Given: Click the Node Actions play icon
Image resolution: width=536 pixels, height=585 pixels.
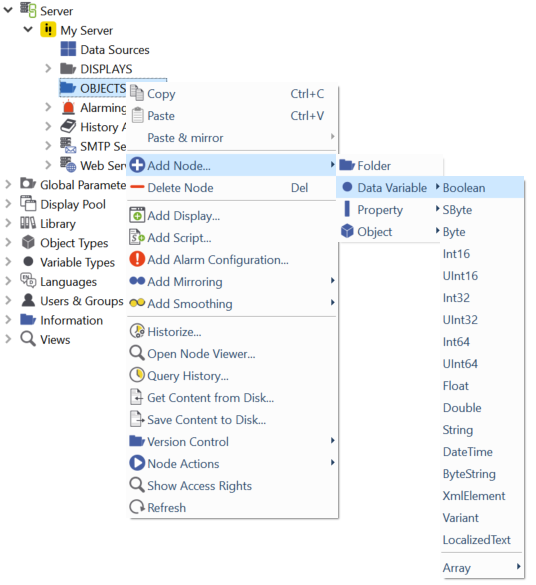Looking at the screenshot, I should coord(137,463).
